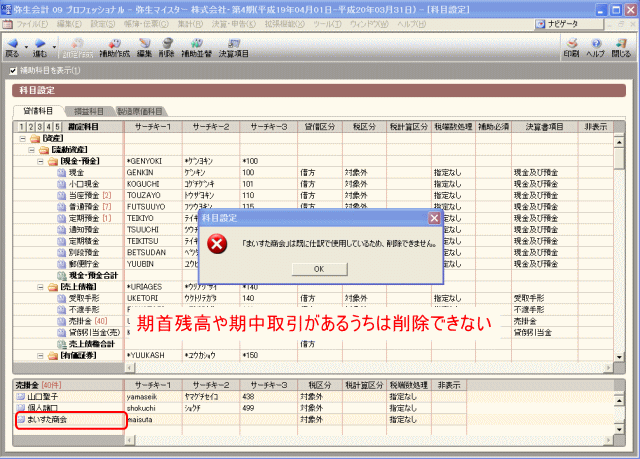Collapse the [流動資産] tree node

[31, 150]
